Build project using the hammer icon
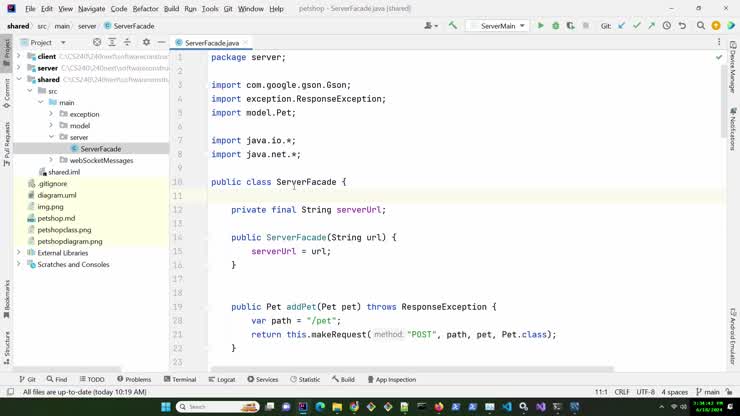The image size is (740, 416). point(453,26)
